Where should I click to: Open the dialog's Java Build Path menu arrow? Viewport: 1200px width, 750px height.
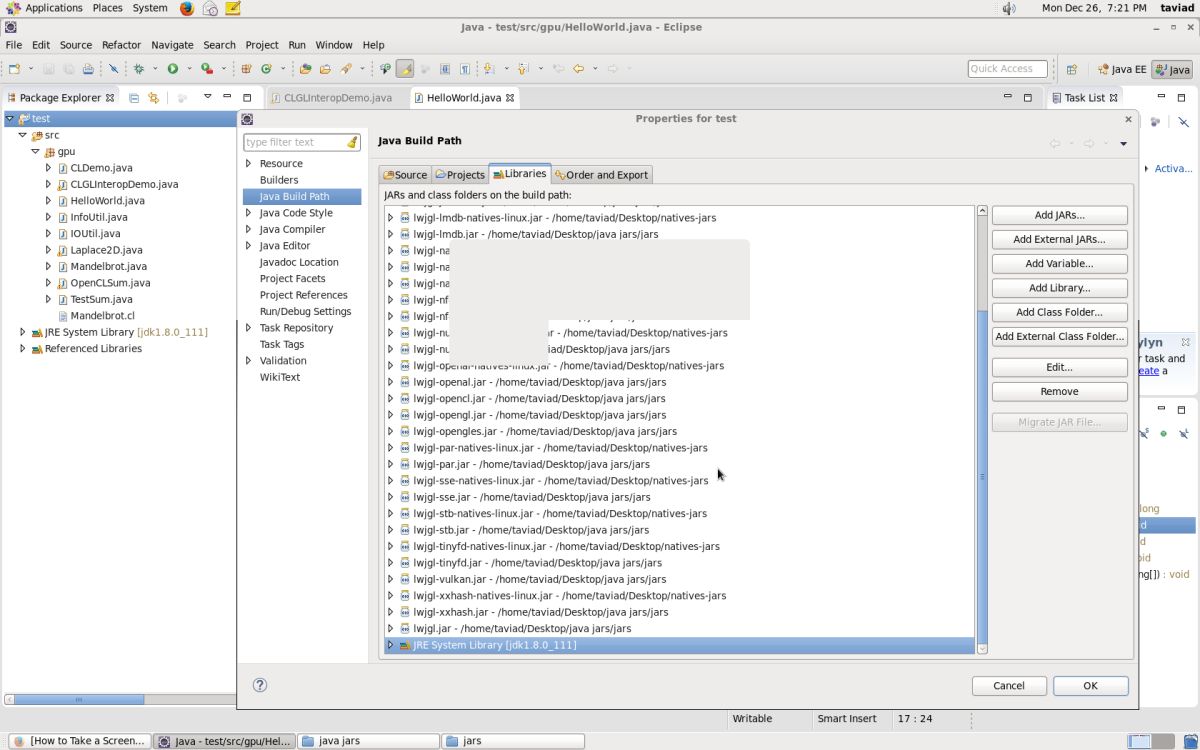click(x=1123, y=144)
